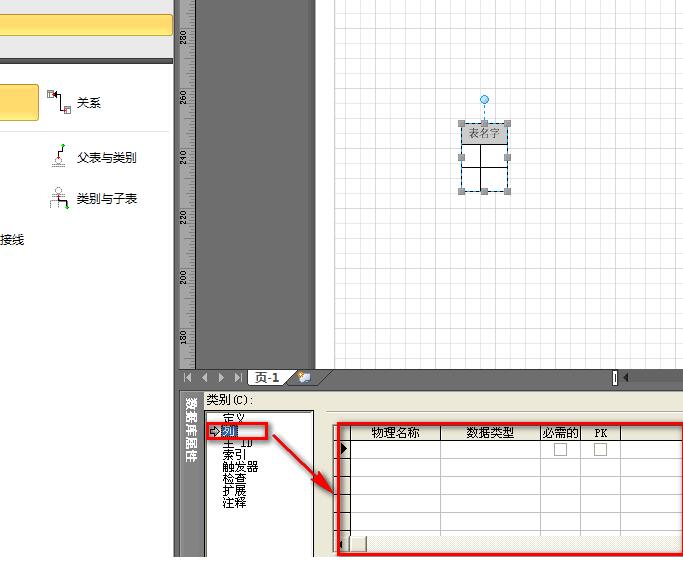
Task: Select 主 ID in the category list
Action: point(237,443)
